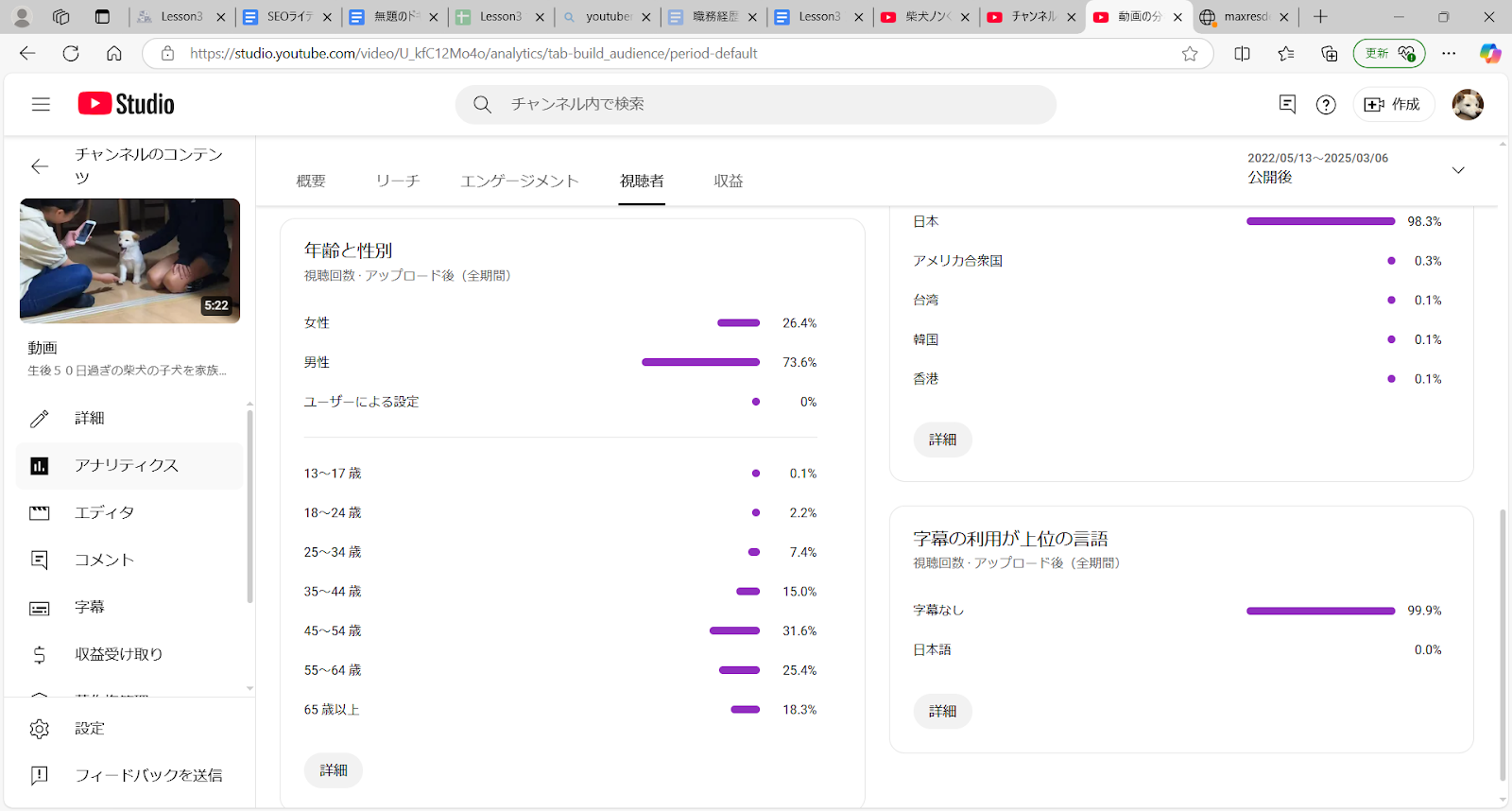Click the 日本語 subtitle language row
Viewport: 1512px width, 811px height.
point(1177,650)
